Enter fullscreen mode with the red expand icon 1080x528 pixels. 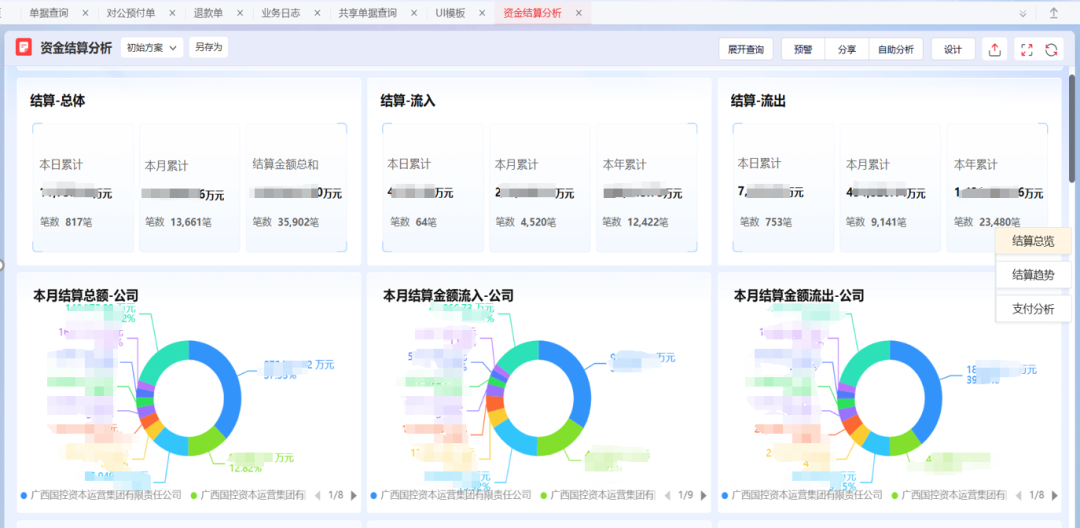coord(1027,50)
